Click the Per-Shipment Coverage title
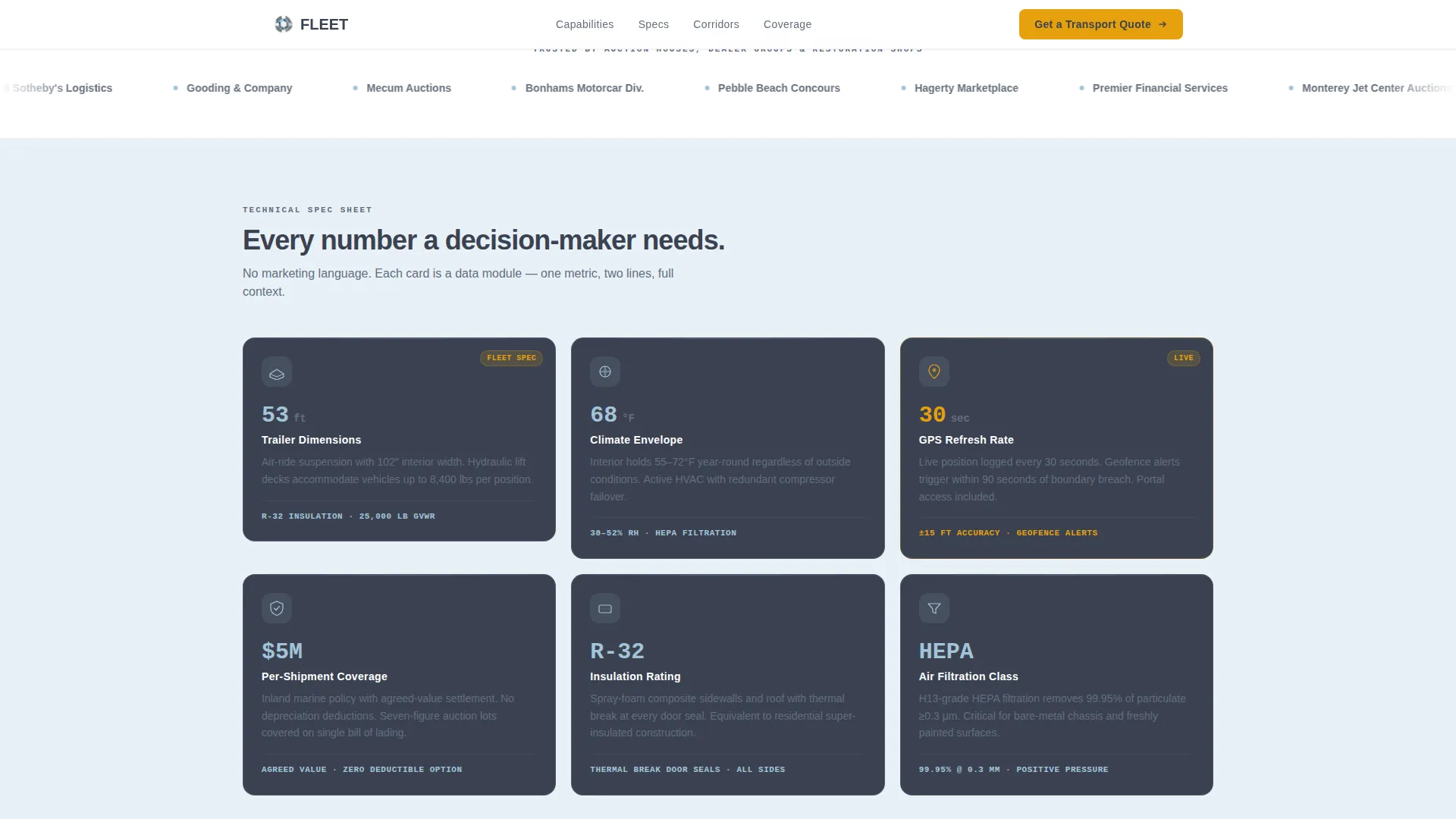The image size is (1456, 819). click(x=325, y=676)
